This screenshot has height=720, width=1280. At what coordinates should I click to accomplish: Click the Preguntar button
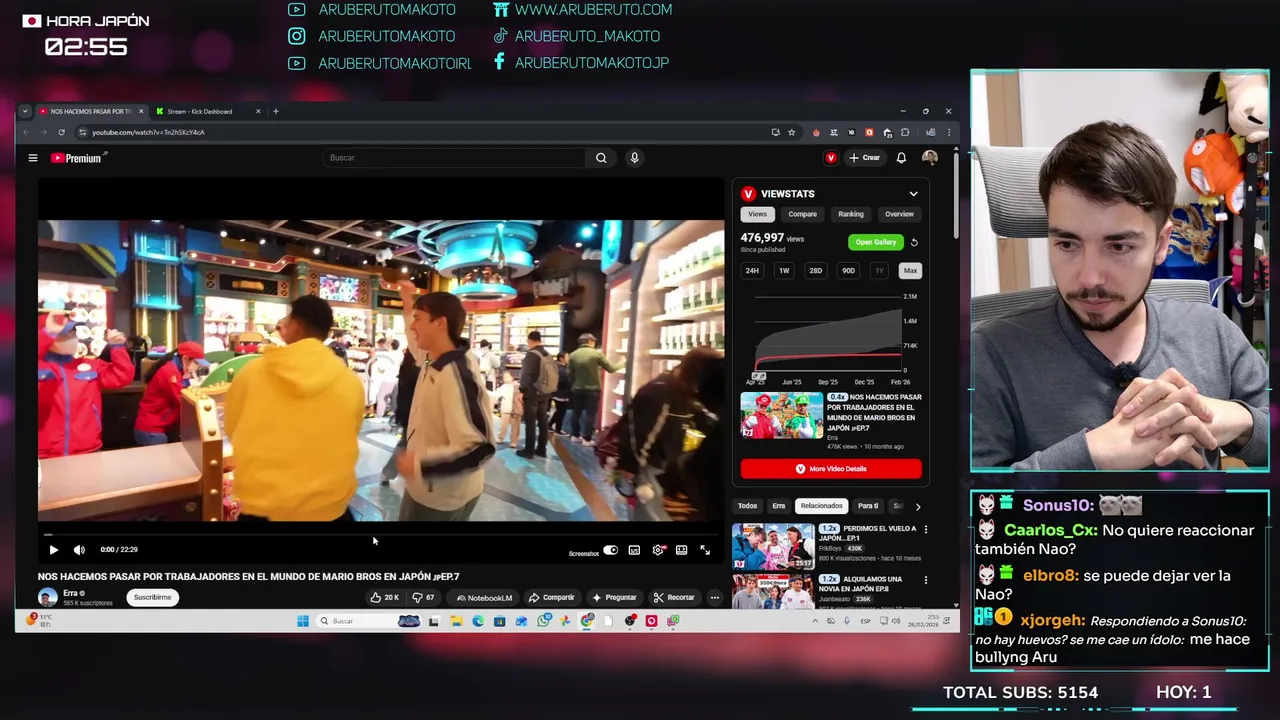tap(614, 598)
